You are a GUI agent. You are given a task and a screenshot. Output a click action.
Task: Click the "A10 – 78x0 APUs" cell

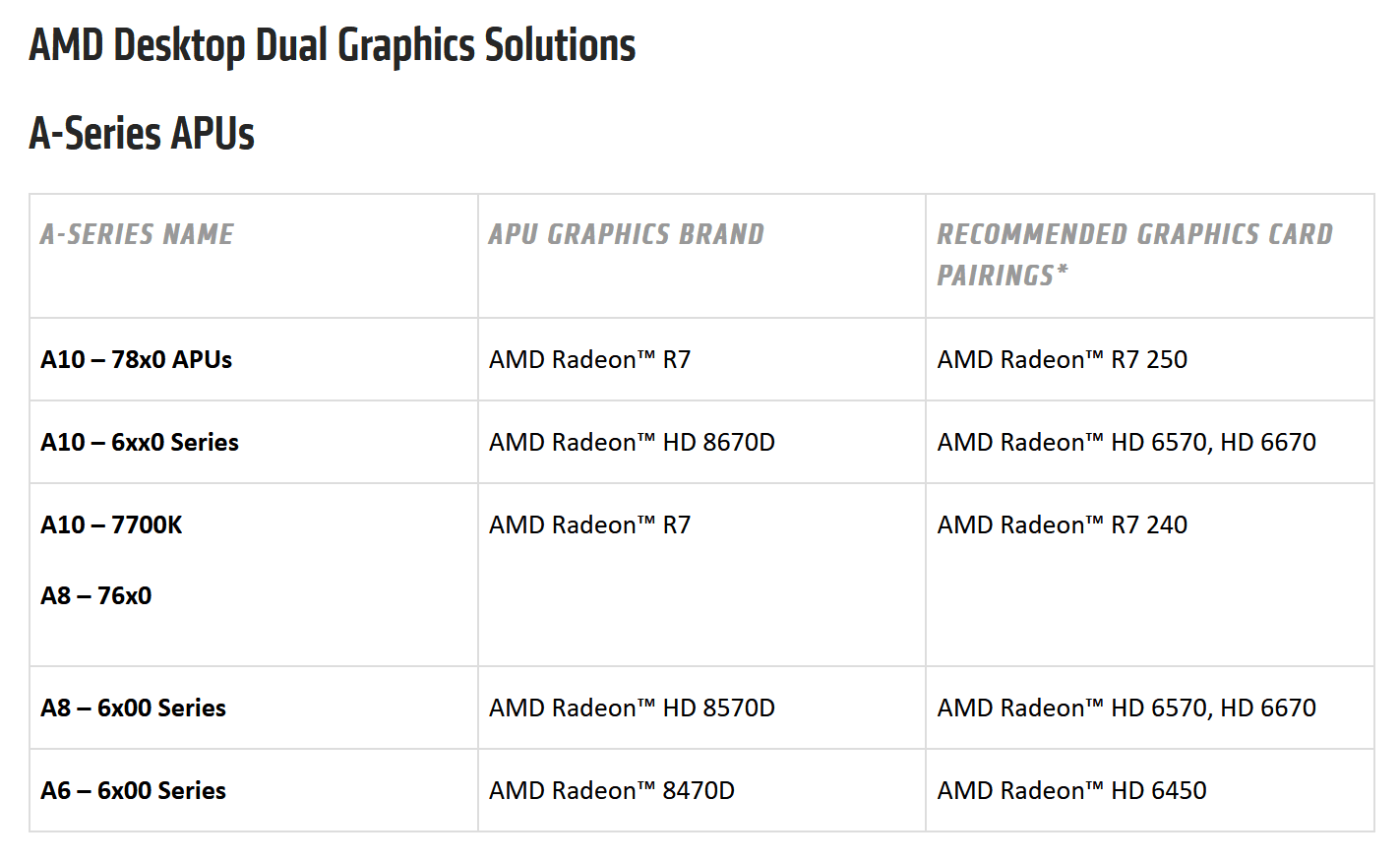136,359
